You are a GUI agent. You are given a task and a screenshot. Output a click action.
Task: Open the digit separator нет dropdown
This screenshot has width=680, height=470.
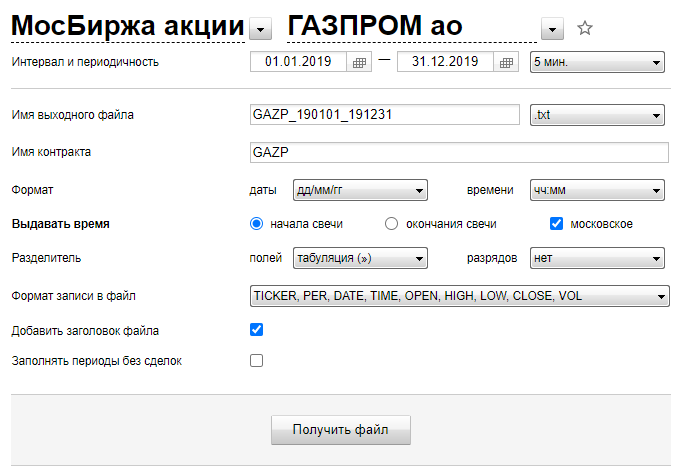[x=597, y=259]
